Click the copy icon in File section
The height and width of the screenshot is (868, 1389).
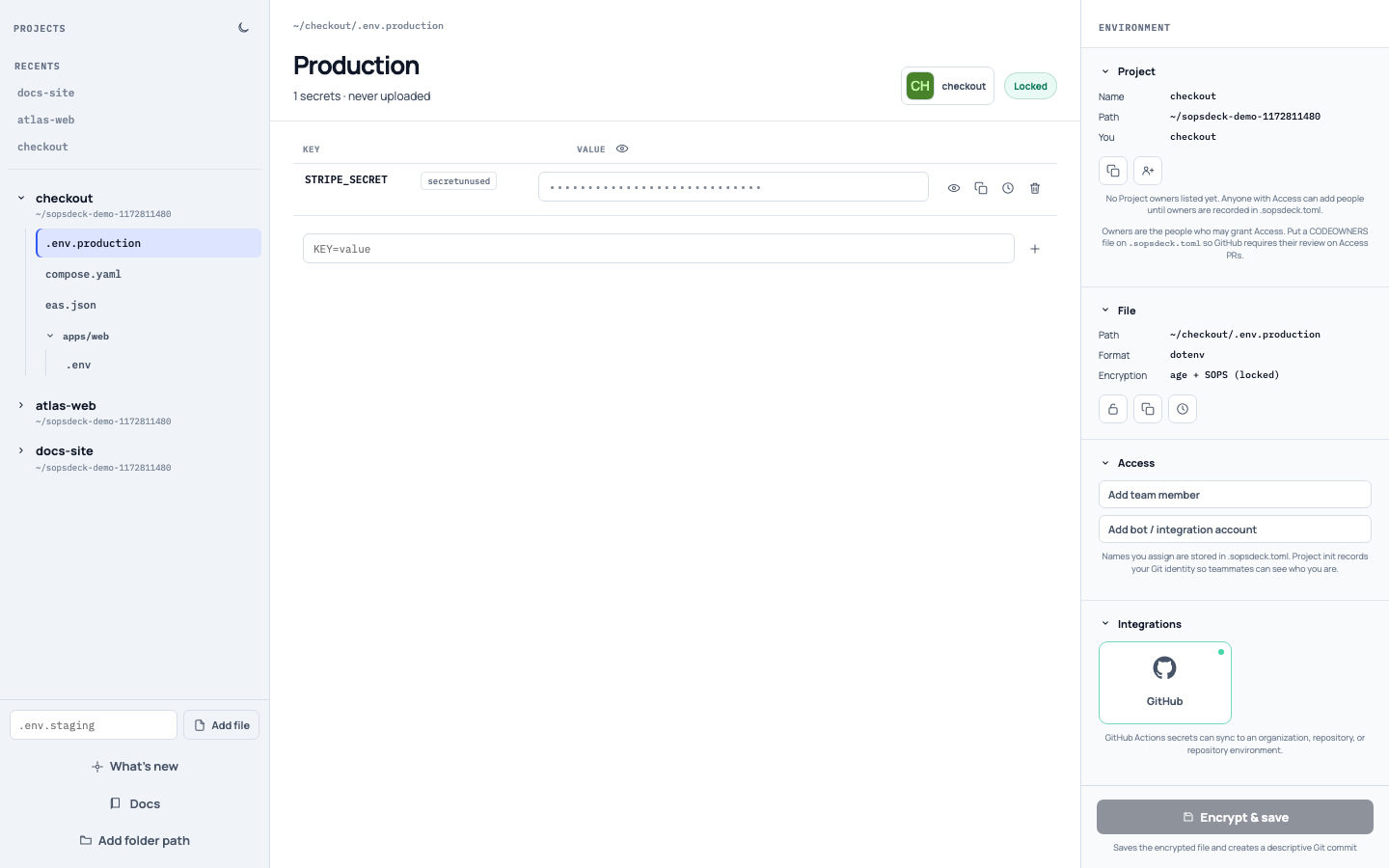pyautogui.click(x=1148, y=409)
